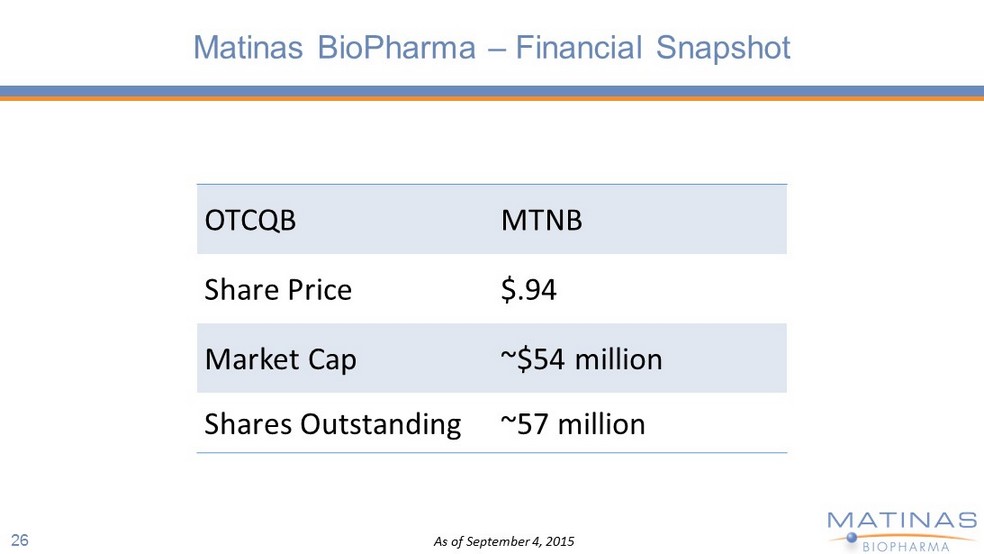Select the OTCQB label cell
This screenshot has height=554, width=984.
point(251,220)
